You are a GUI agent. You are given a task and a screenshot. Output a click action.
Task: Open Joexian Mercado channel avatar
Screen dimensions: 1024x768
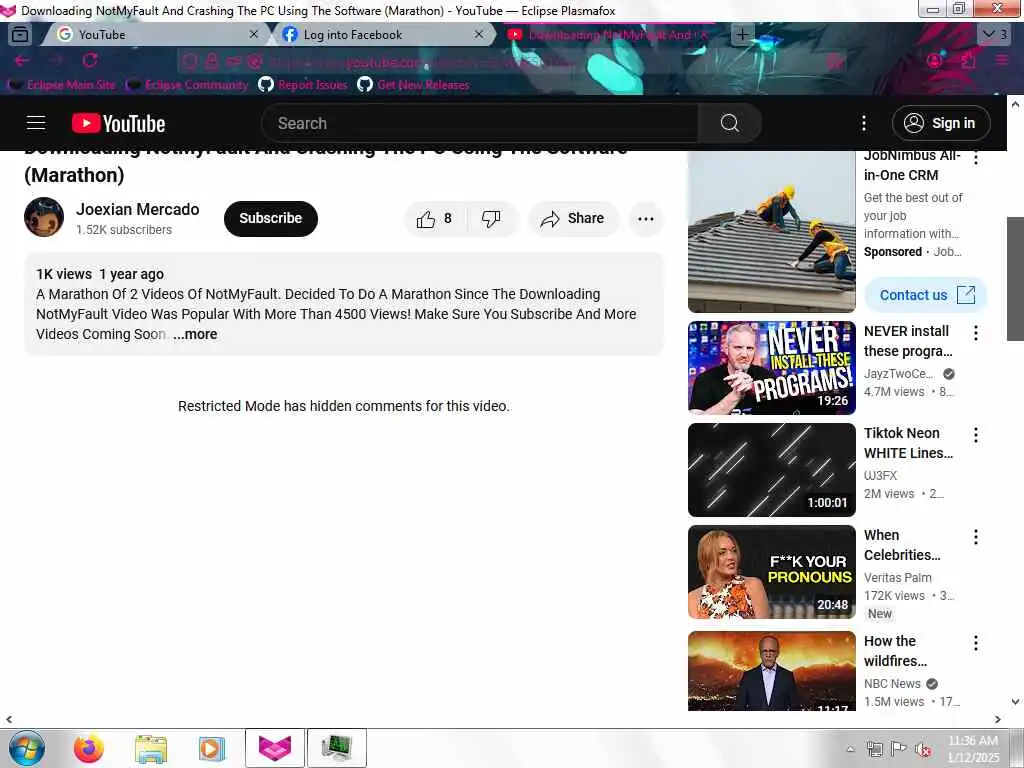(44, 217)
